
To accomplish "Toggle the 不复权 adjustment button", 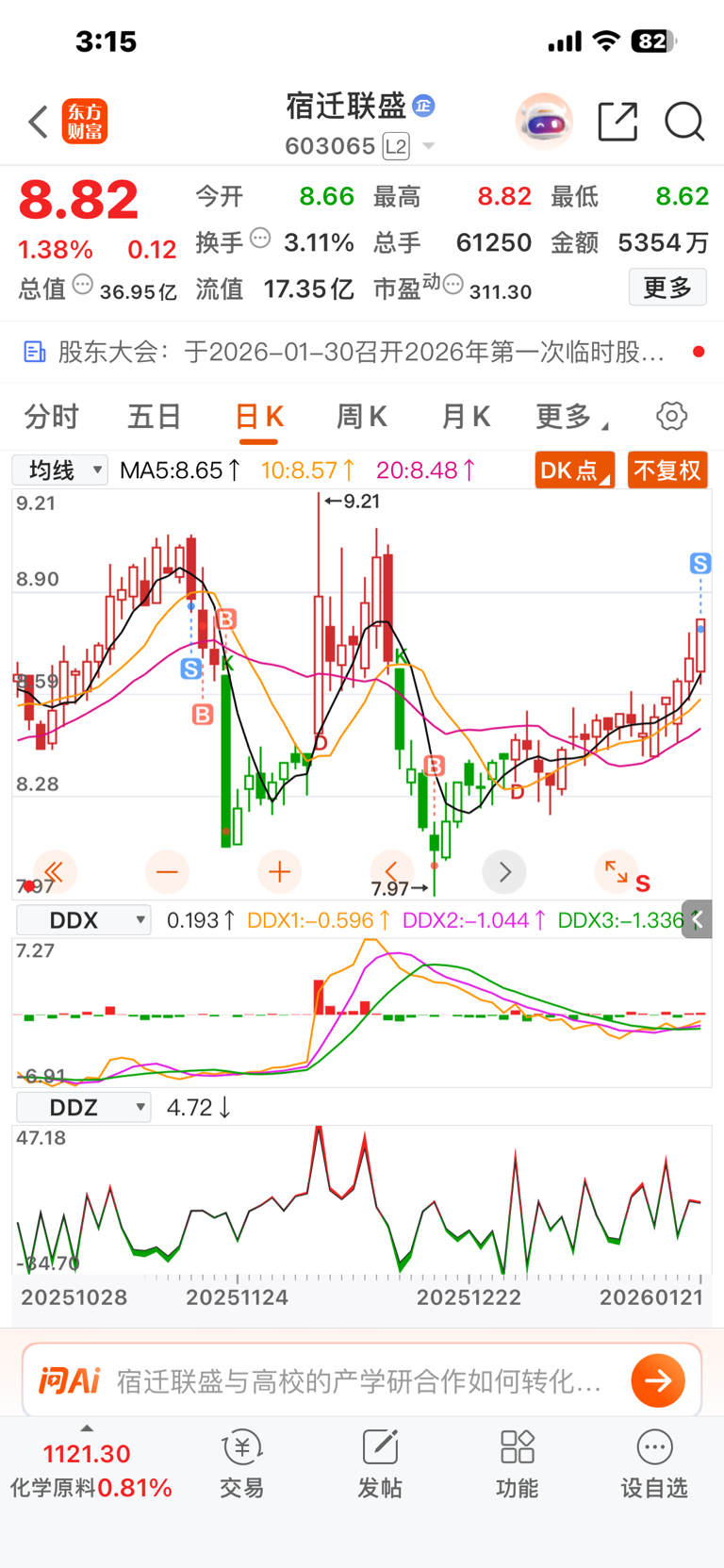I will point(667,470).
